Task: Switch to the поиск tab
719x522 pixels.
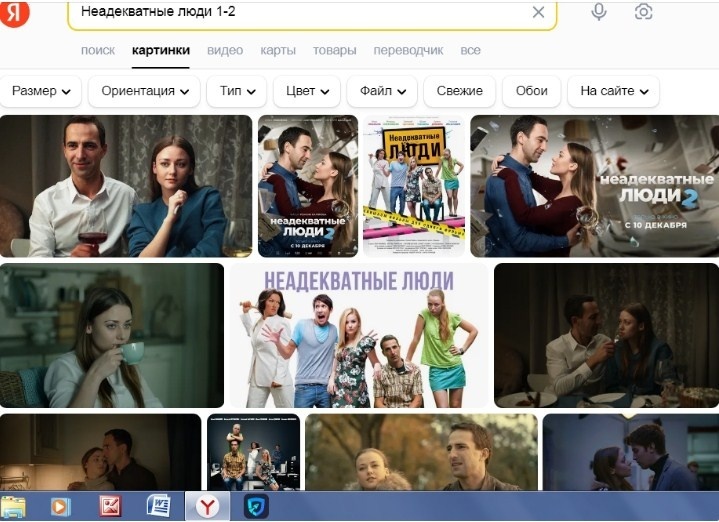Action: (x=98, y=50)
